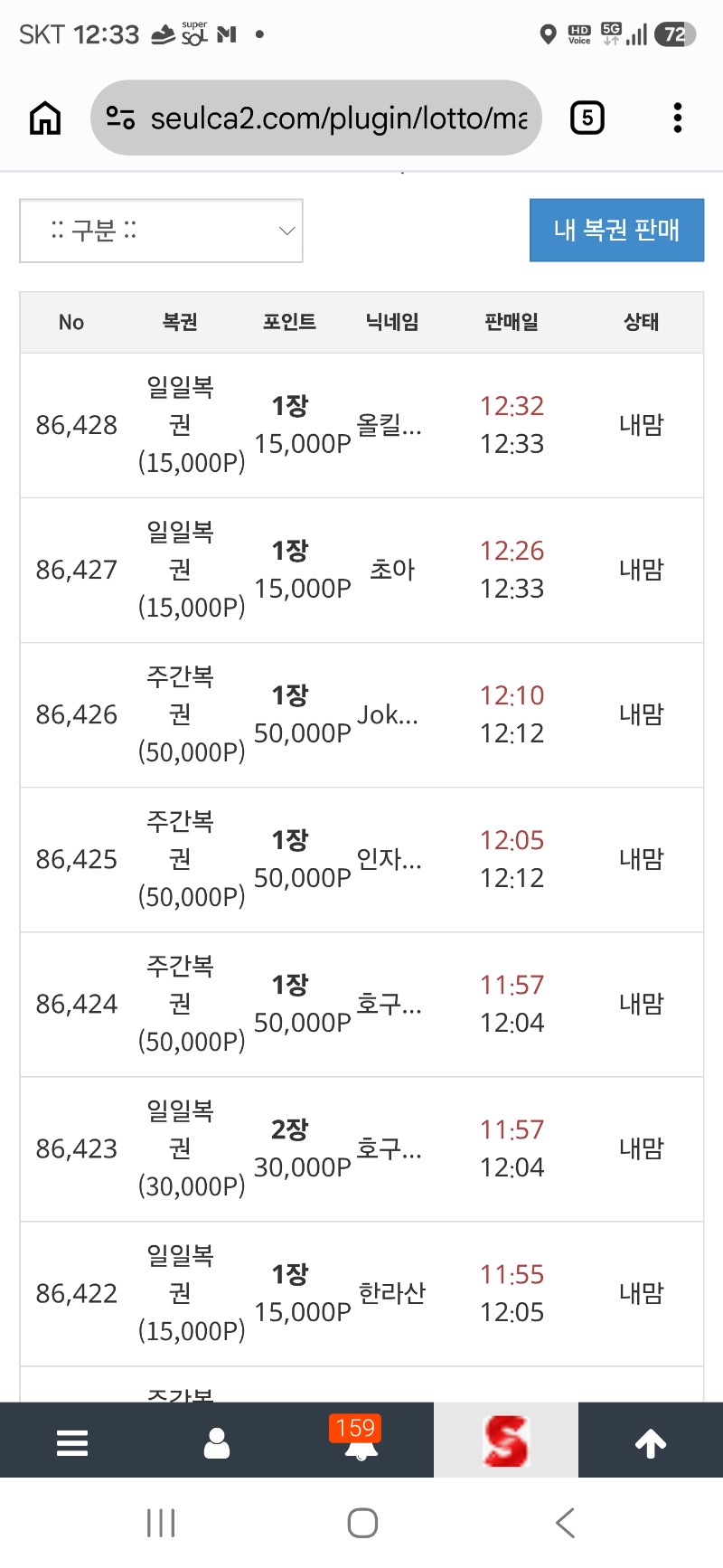Tap the scroll-to-top arrow icon

(651, 1443)
